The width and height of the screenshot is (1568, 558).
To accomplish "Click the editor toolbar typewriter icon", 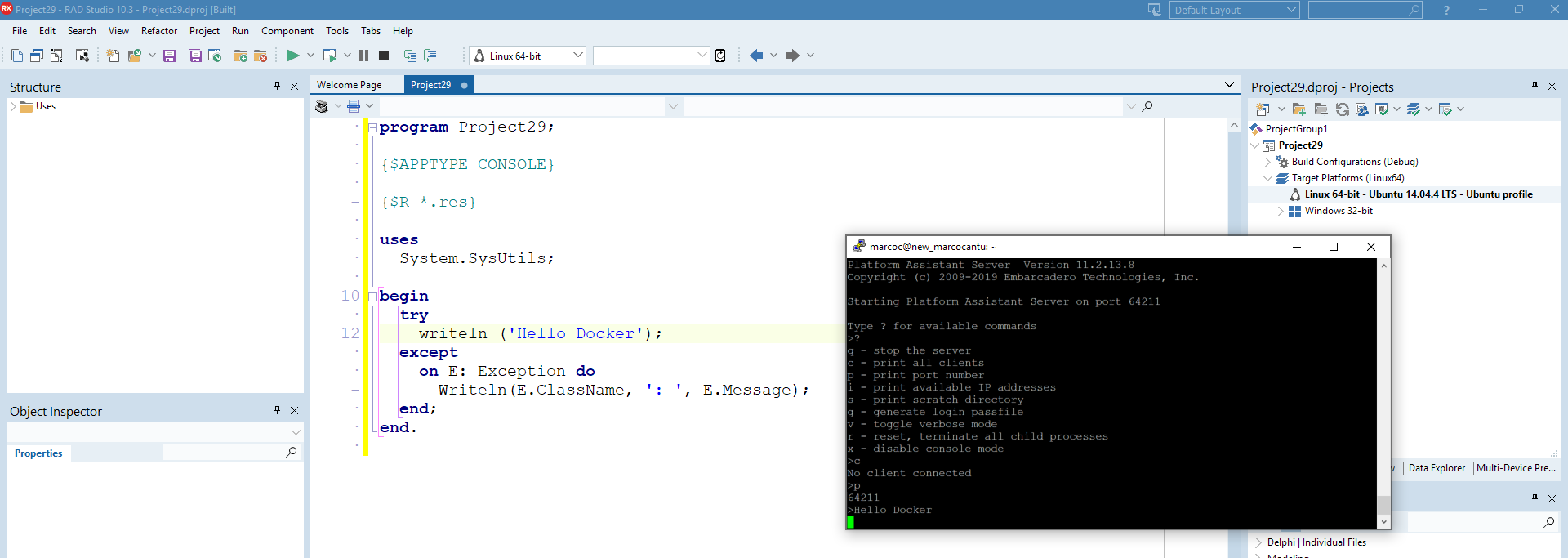I will point(322,106).
